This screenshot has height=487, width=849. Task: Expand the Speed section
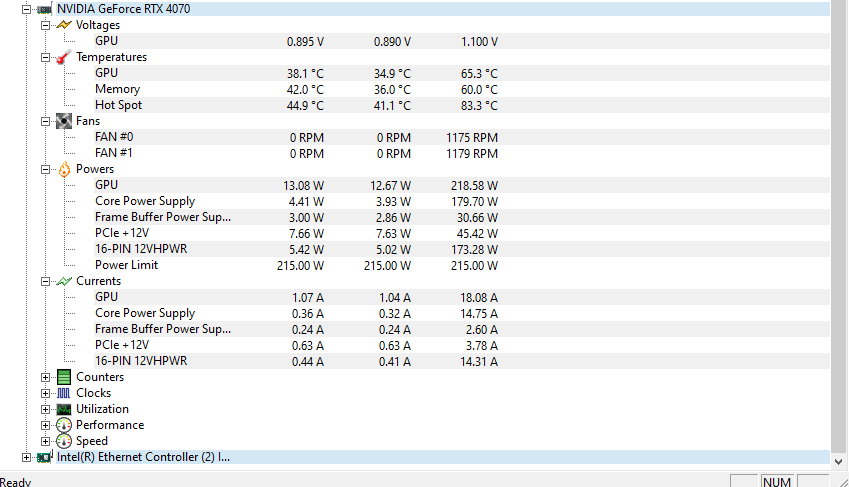pyautogui.click(x=45, y=441)
